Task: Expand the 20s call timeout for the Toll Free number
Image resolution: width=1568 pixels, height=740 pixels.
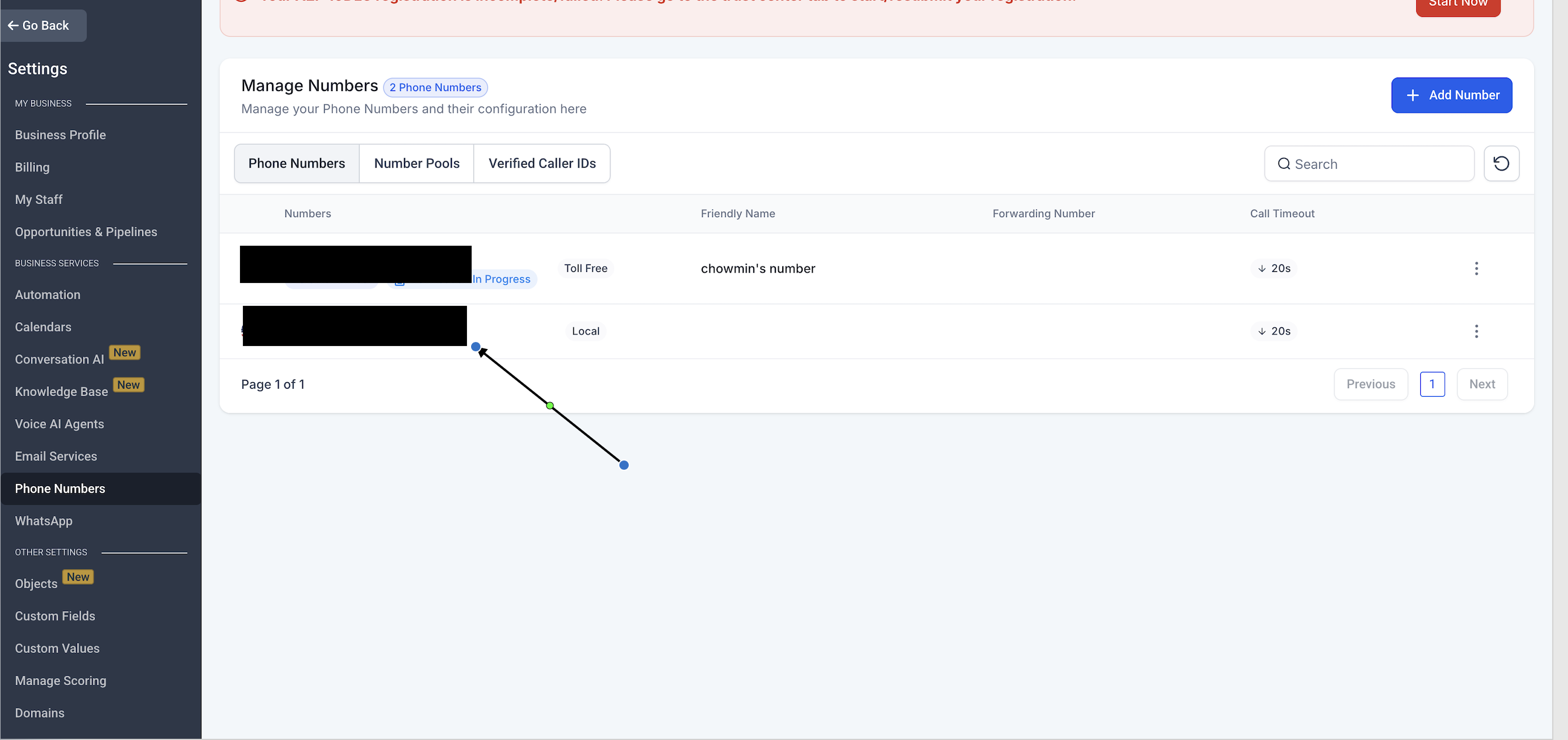Action: [x=1274, y=268]
